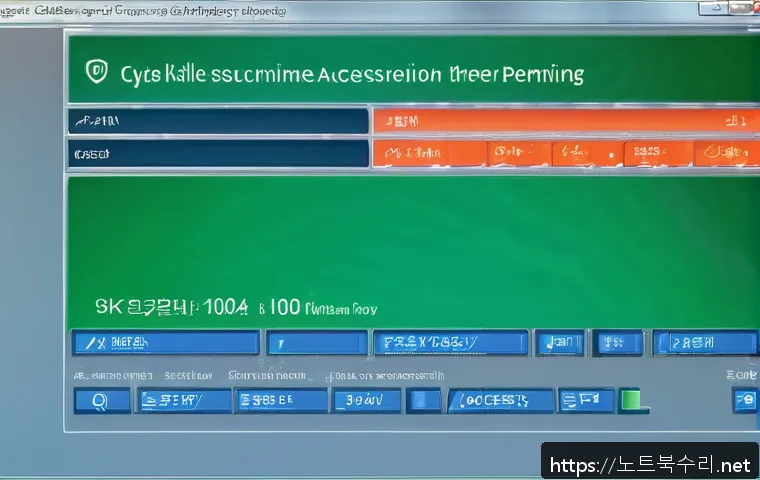
Task: Click the pencil-slash icon on the first blue button
Action: (96, 343)
